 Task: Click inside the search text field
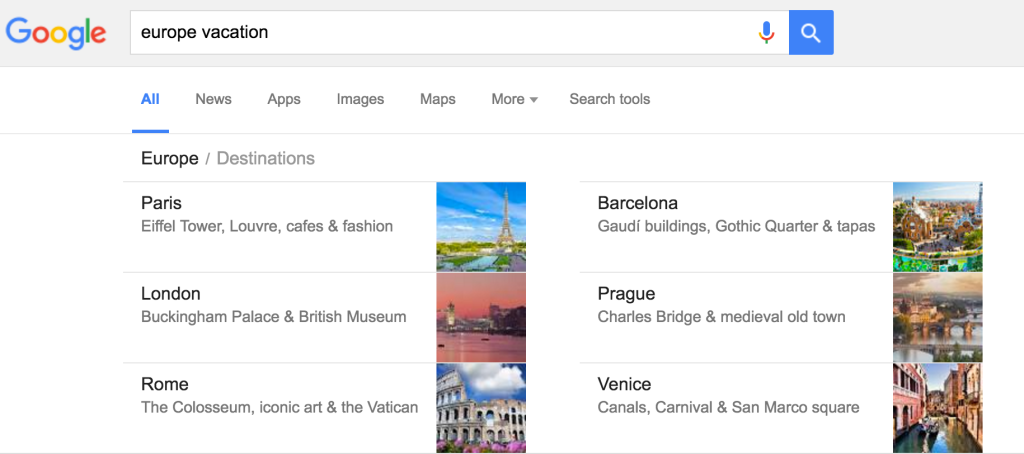pos(440,33)
